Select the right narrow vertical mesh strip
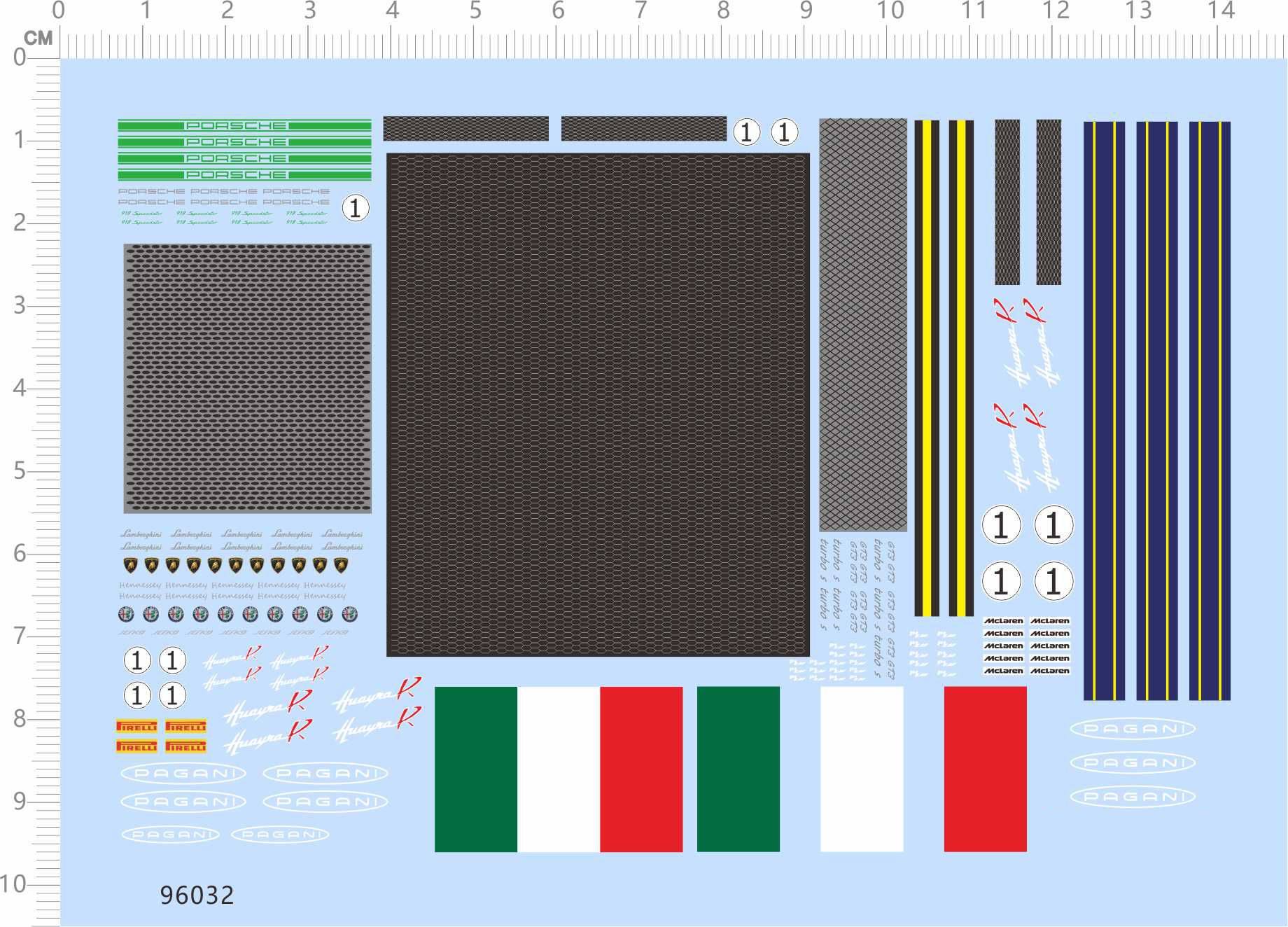This screenshot has height=927, width=1288. [x=1049, y=202]
